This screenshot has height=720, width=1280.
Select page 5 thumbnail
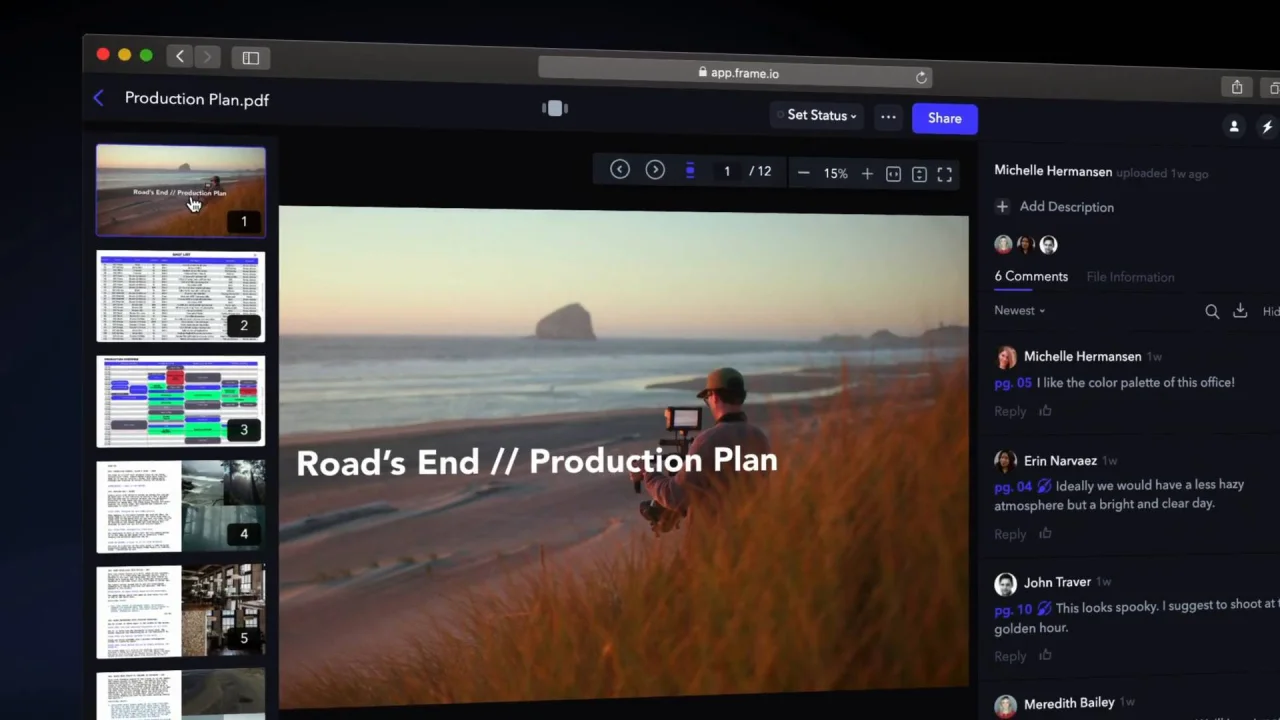coord(180,611)
